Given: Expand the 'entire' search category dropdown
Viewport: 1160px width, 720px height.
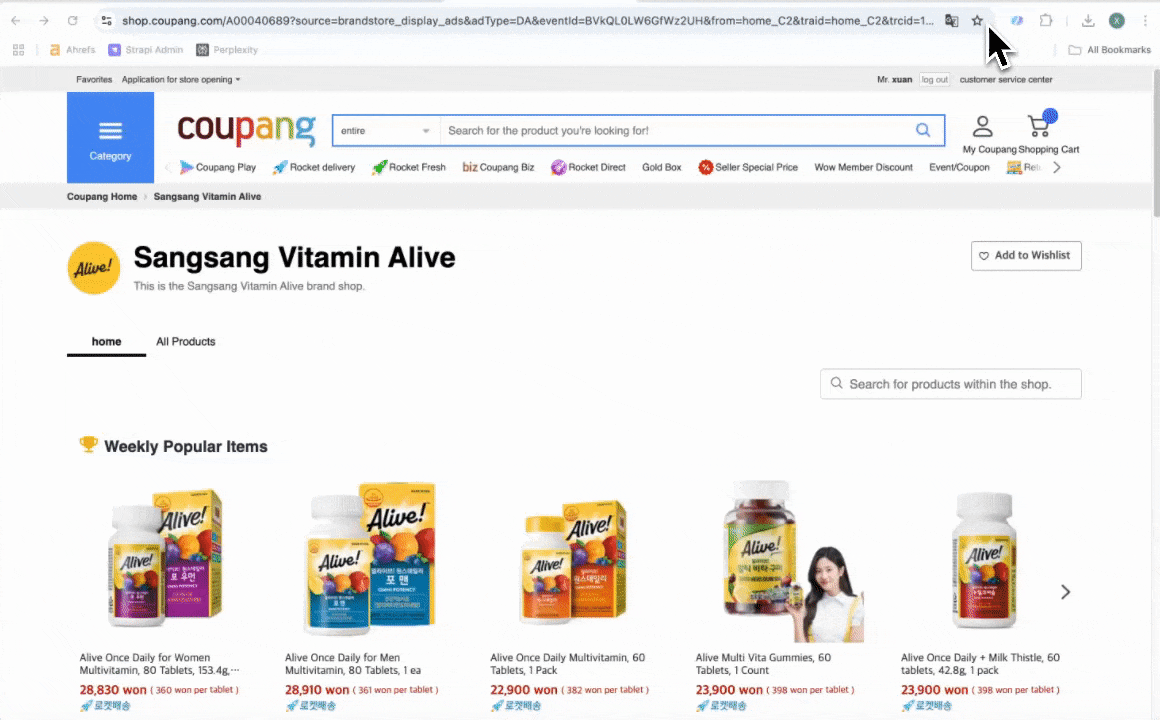Looking at the screenshot, I should (385, 130).
